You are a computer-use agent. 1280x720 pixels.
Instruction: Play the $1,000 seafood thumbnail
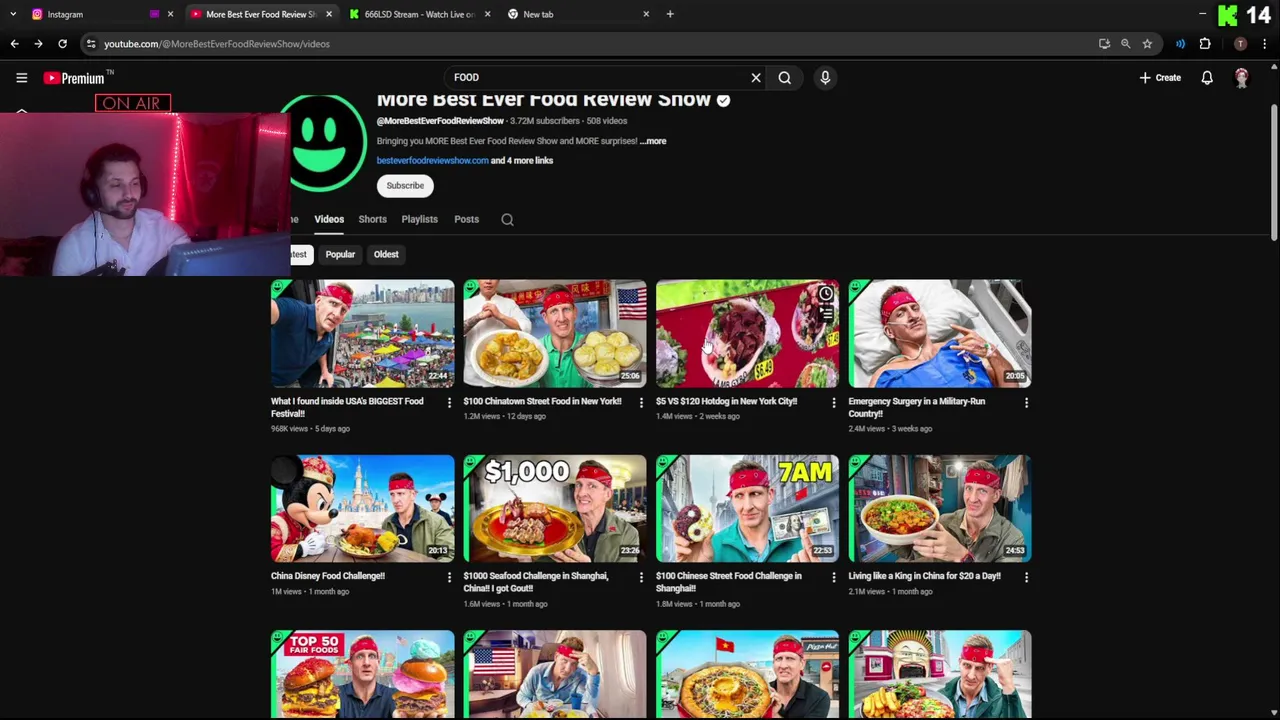click(x=555, y=508)
